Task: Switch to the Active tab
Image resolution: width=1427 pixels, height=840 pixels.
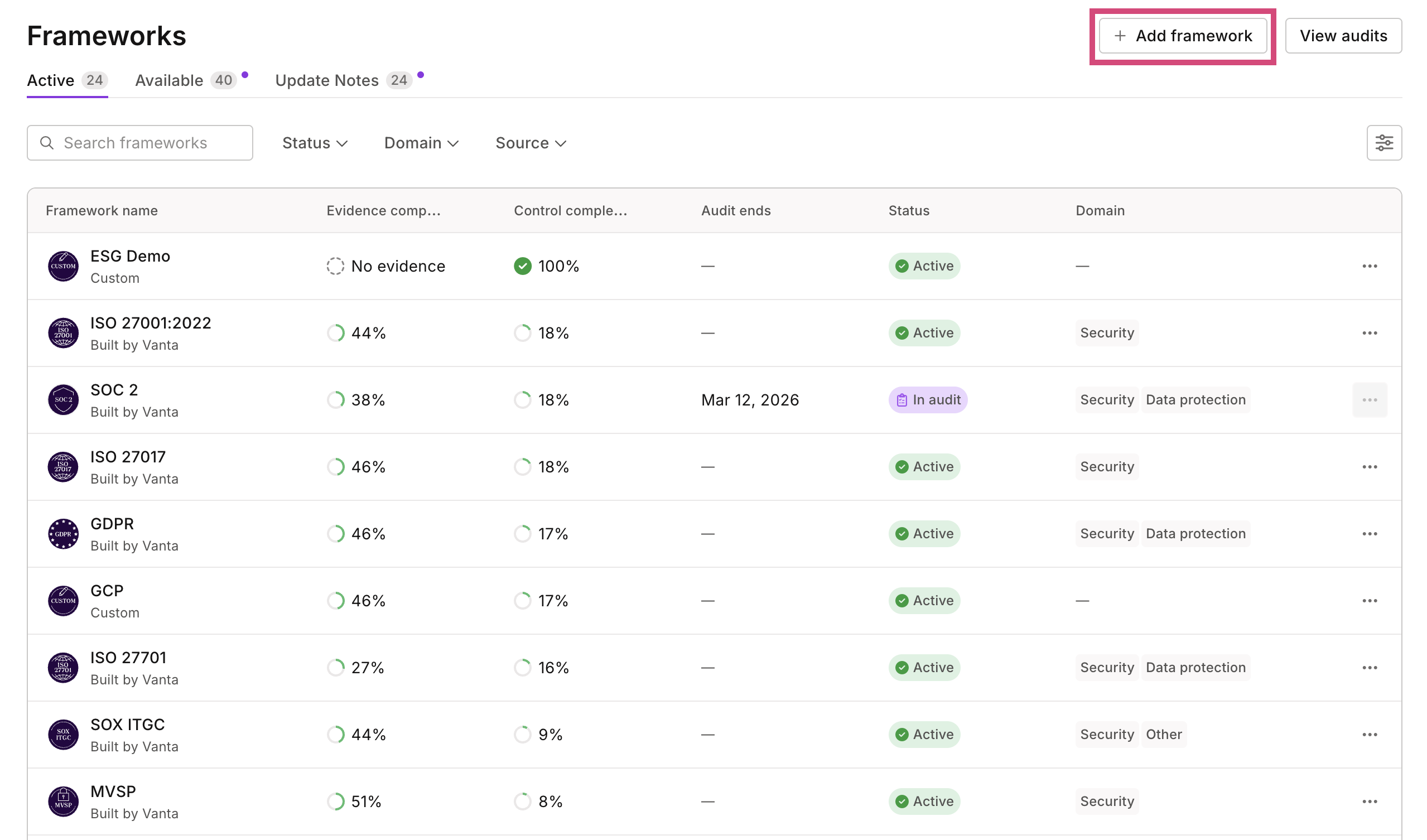Action: [x=68, y=80]
